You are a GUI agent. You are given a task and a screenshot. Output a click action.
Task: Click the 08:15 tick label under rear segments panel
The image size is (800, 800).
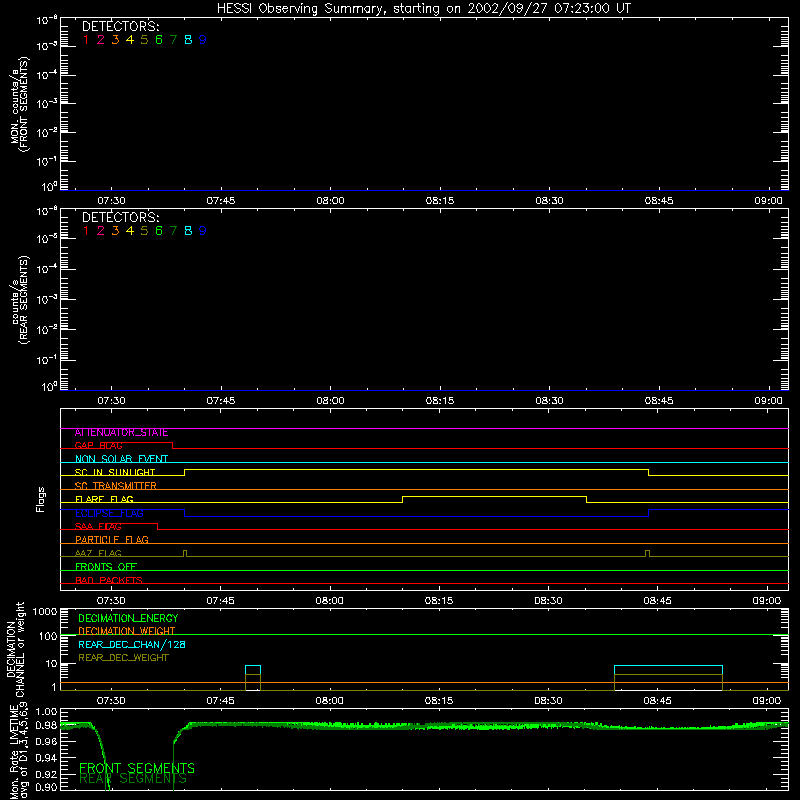pyautogui.click(x=440, y=401)
